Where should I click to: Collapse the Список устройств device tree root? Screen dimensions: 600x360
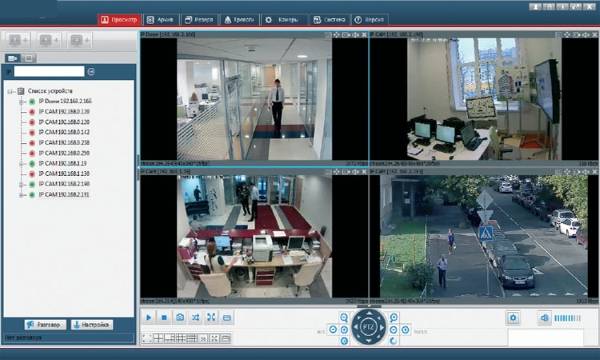point(11,91)
